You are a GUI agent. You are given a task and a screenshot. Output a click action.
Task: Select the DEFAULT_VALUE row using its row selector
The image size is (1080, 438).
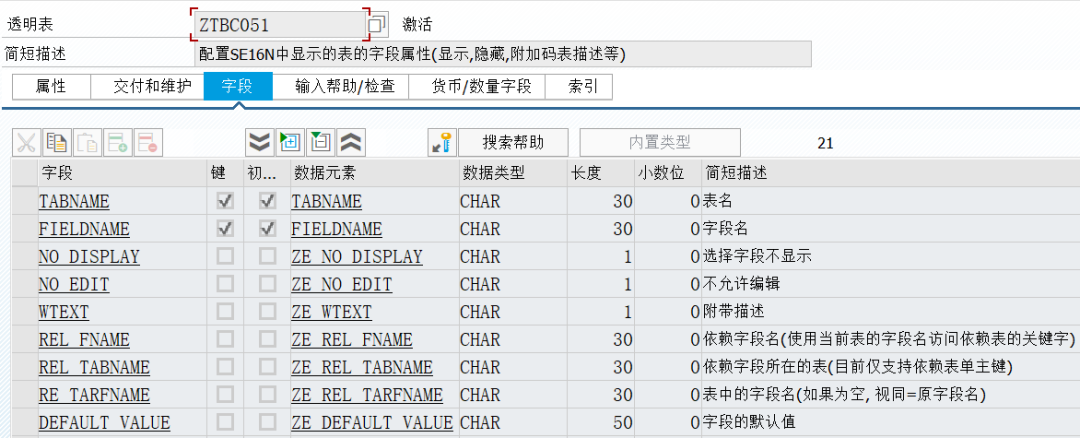[24, 422]
